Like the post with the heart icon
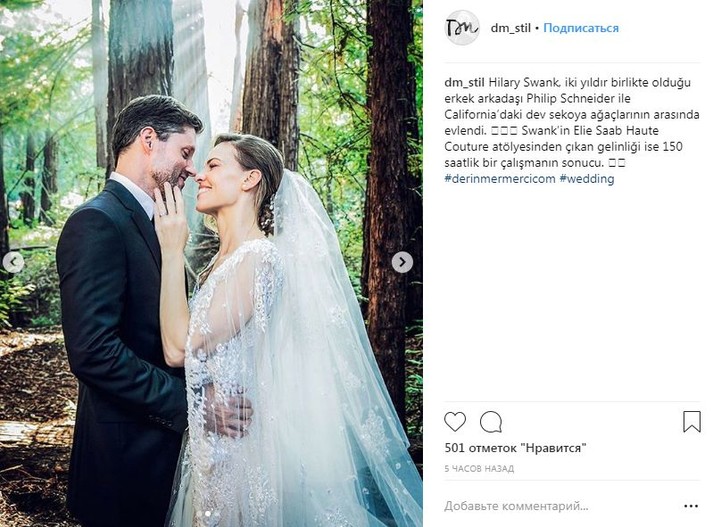Viewport: 713px width, 527px height. (x=455, y=422)
